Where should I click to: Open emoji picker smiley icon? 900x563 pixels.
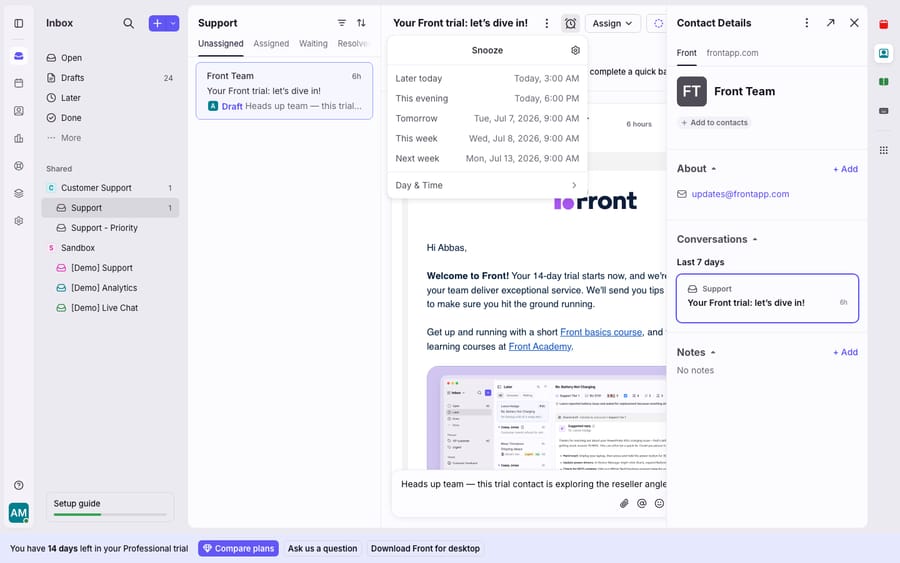pyautogui.click(x=660, y=503)
